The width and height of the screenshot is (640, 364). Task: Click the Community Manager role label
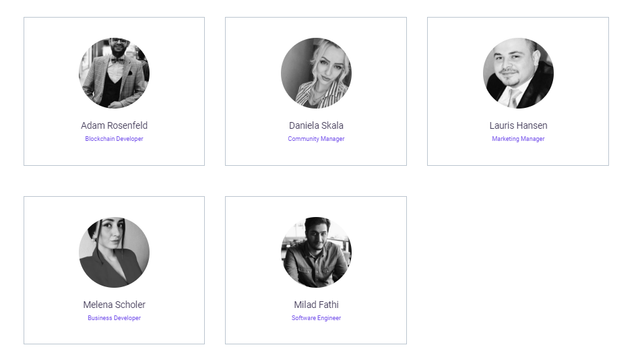[x=316, y=139]
